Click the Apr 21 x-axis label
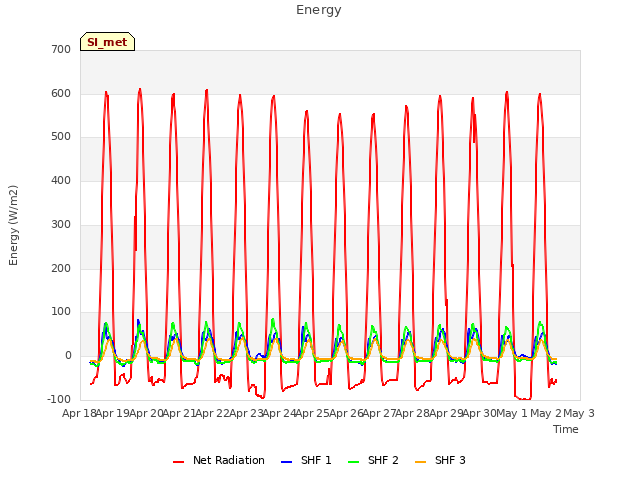The image size is (640, 480). click(x=179, y=413)
